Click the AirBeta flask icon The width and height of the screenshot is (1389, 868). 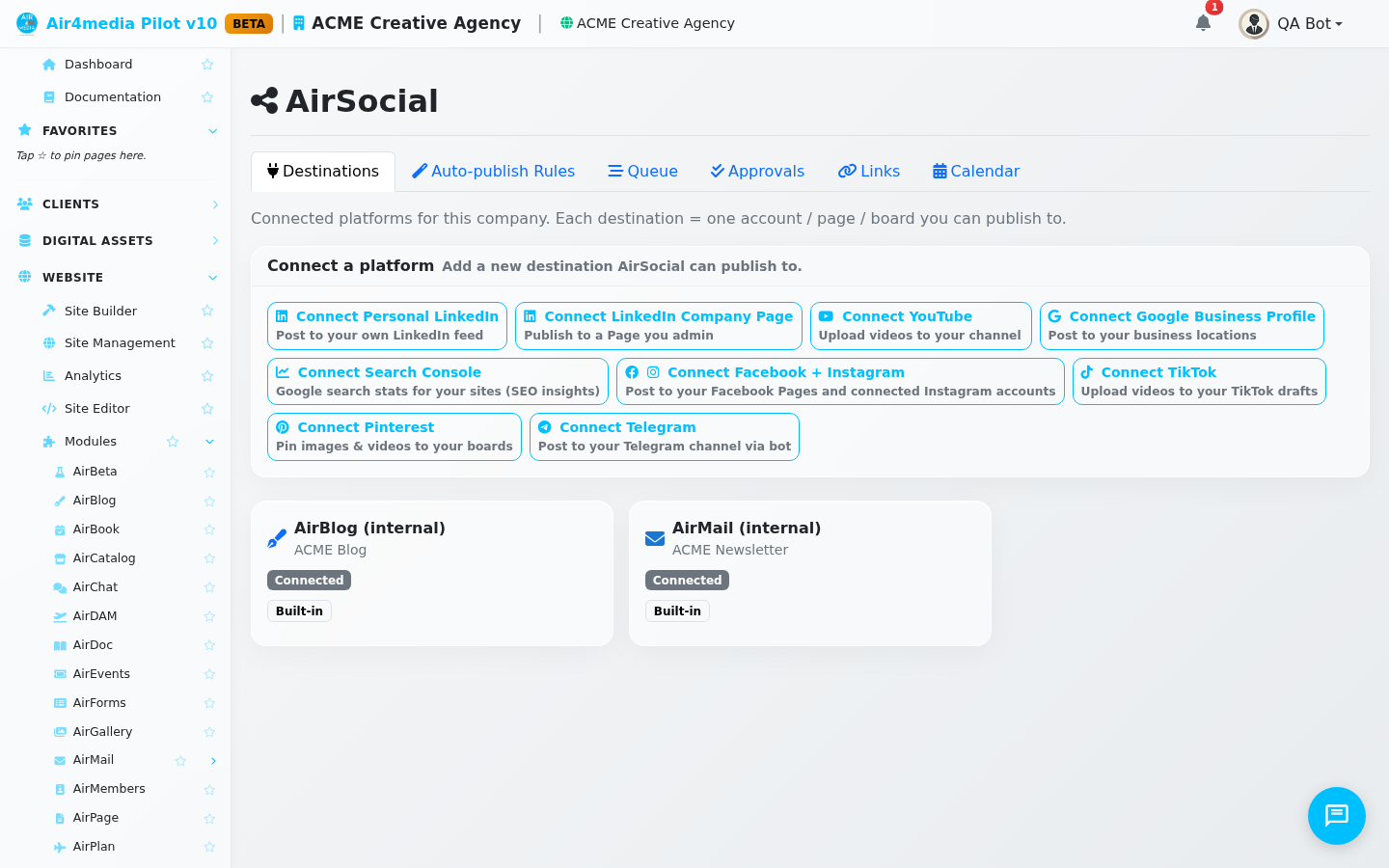tap(60, 473)
